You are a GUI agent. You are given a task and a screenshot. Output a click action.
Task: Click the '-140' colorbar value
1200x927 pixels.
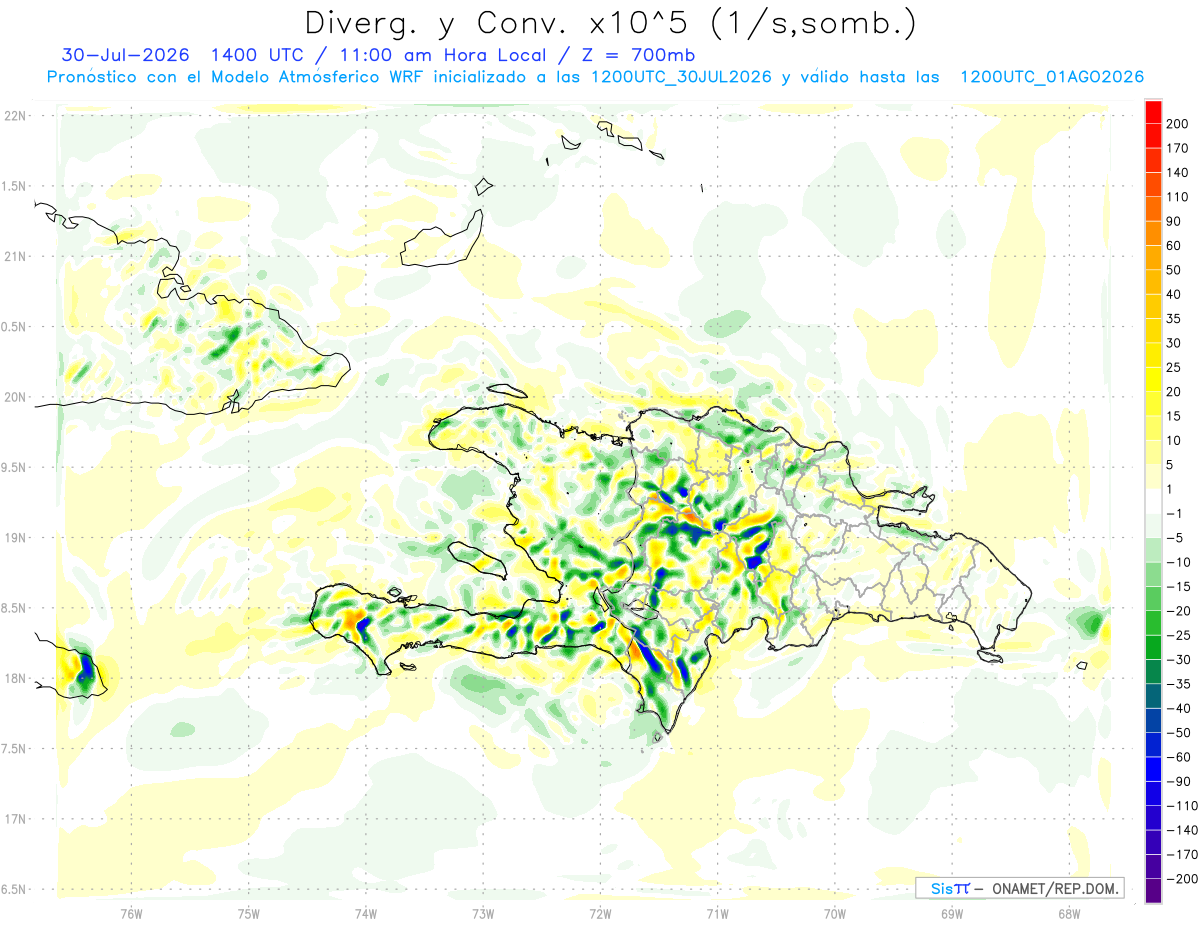(x=1182, y=830)
